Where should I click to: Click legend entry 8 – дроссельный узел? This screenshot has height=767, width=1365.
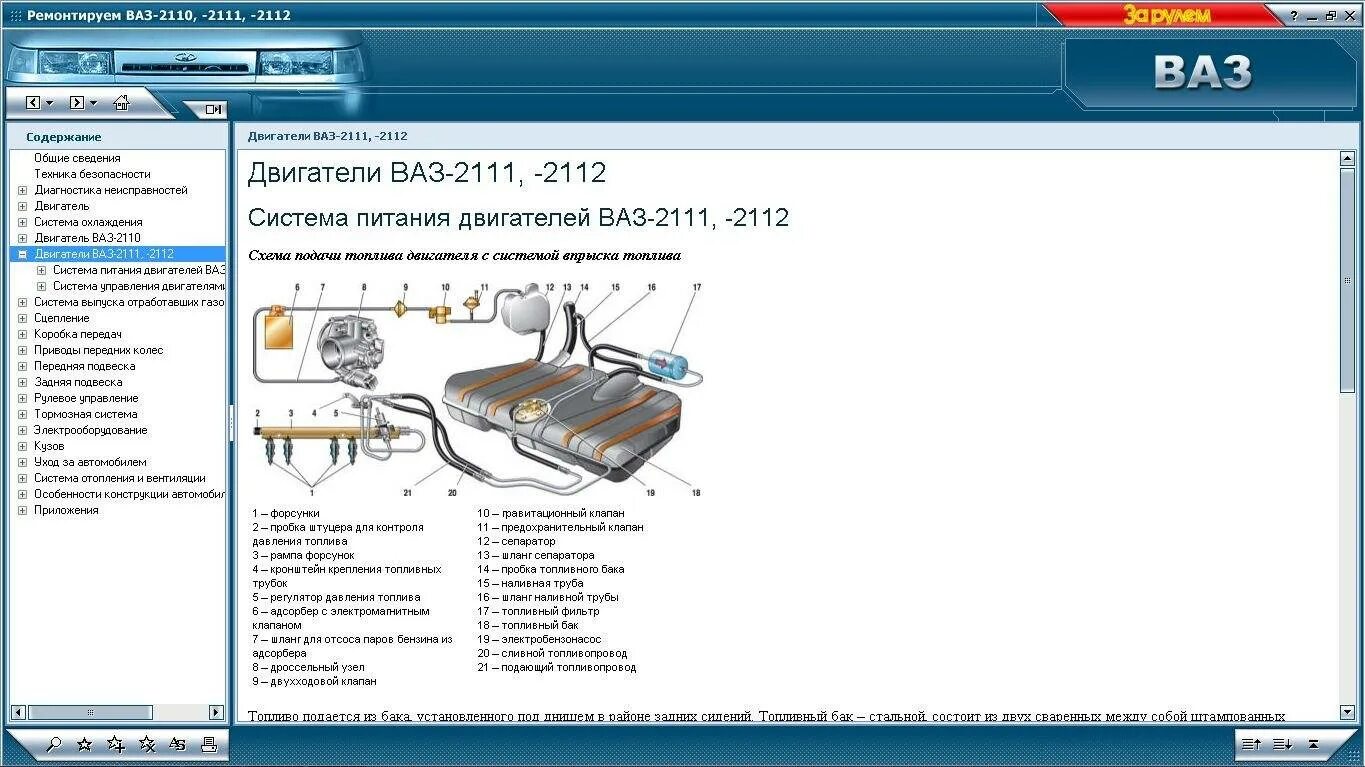pyautogui.click(x=308, y=667)
